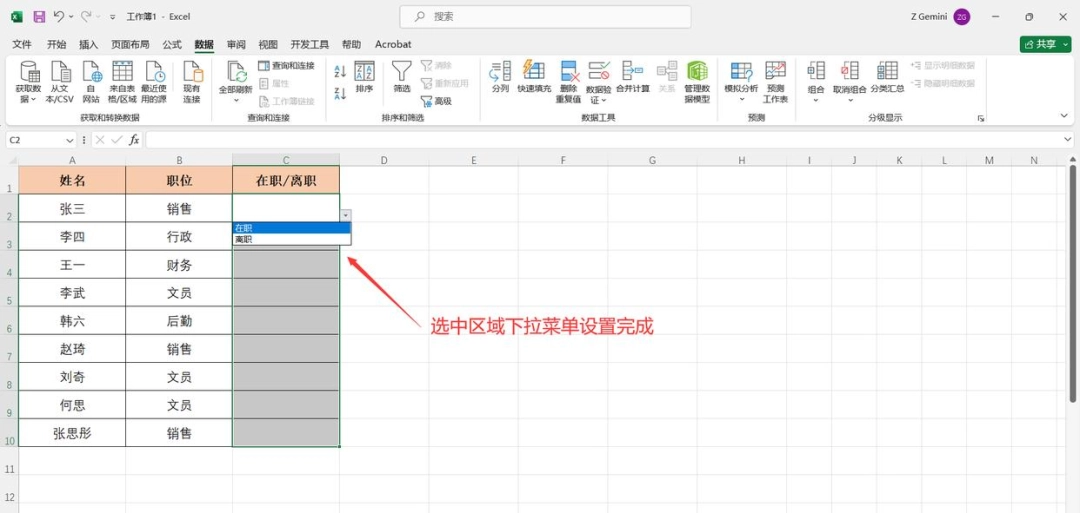Click cell containing 财务
The height and width of the screenshot is (513, 1080).
click(x=179, y=265)
